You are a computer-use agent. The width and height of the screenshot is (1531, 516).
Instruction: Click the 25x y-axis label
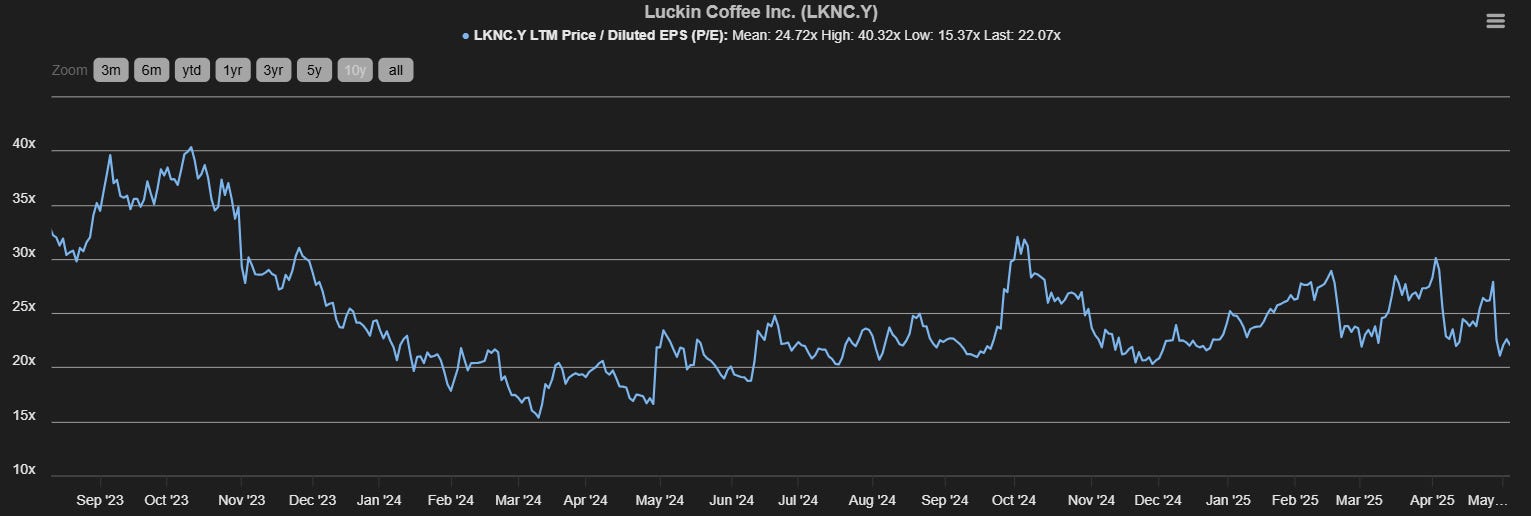[x=24, y=307]
